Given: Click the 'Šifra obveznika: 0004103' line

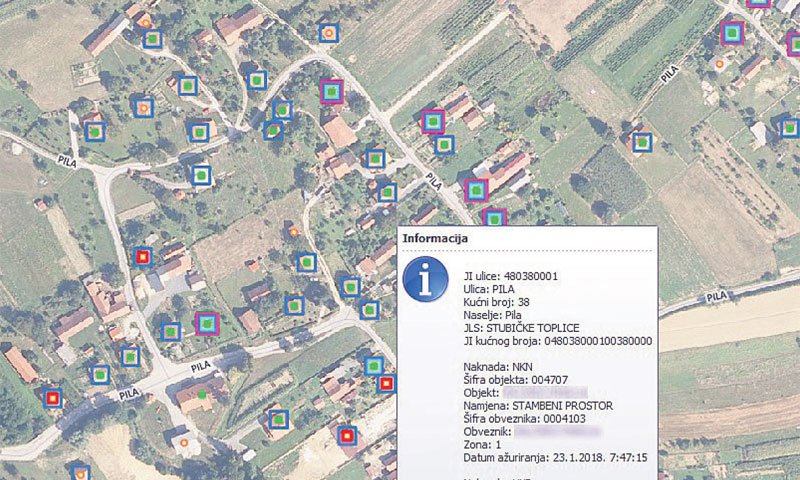Looking at the screenshot, I should [524, 419].
